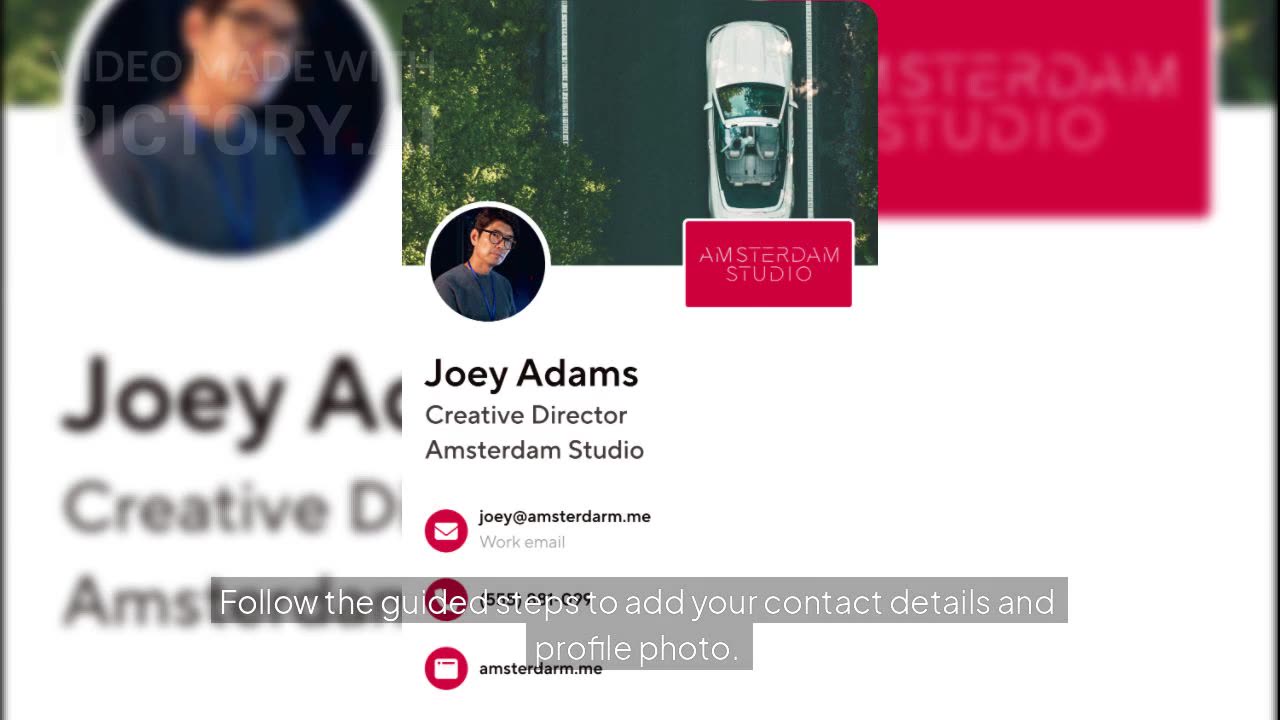This screenshot has height=720, width=1280.
Task: Open the Amsterdam Studio logo badge
Action: pos(768,264)
